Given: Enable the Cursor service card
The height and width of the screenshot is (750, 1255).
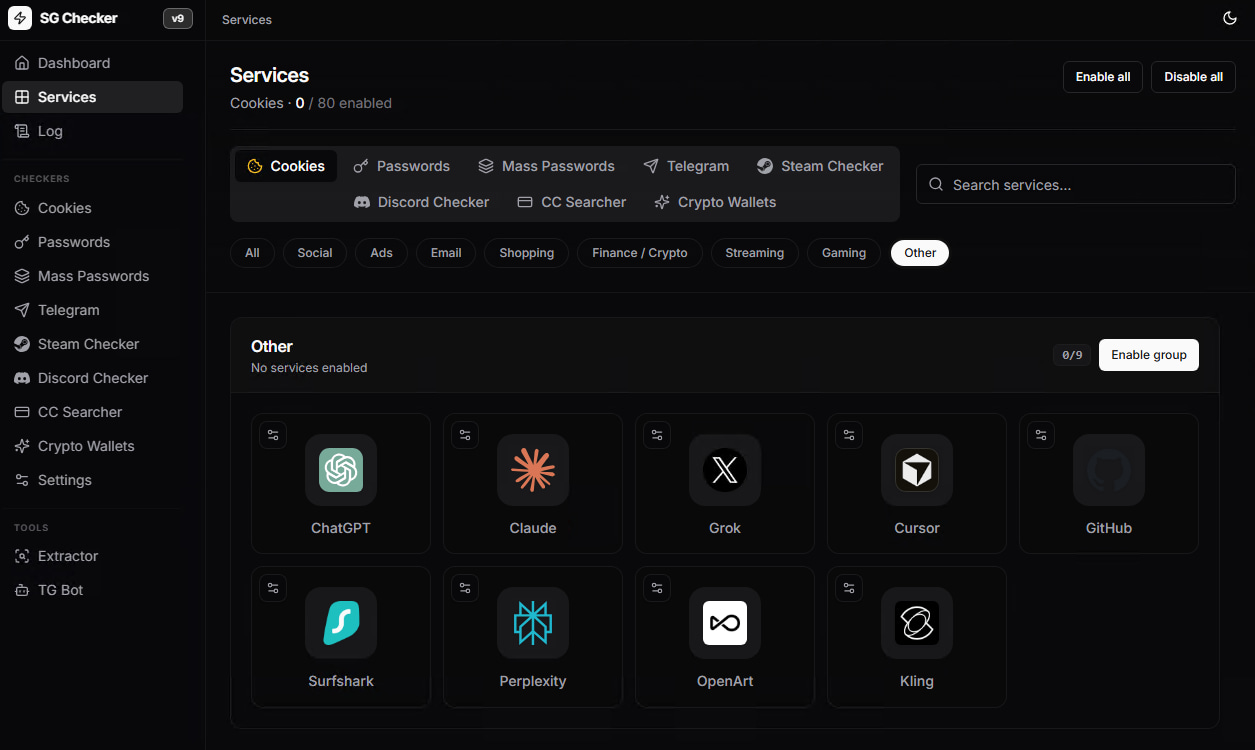Looking at the screenshot, I should [x=917, y=483].
